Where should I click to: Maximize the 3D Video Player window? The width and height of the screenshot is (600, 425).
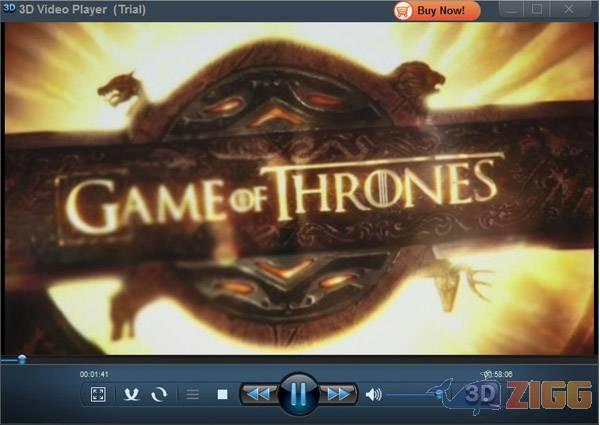tap(537, 9)
